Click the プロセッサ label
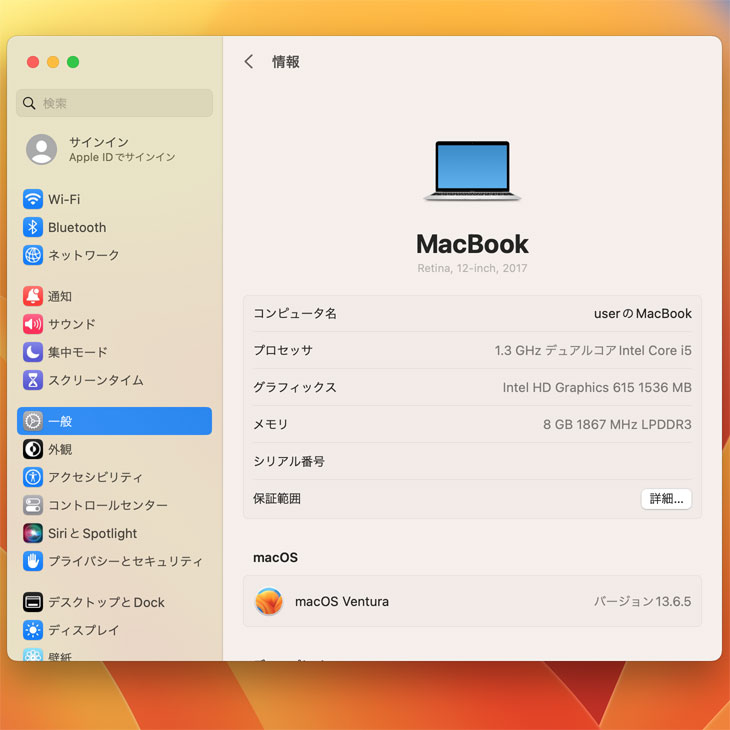Viewport: 730px width, 730px height. point(283,350)
